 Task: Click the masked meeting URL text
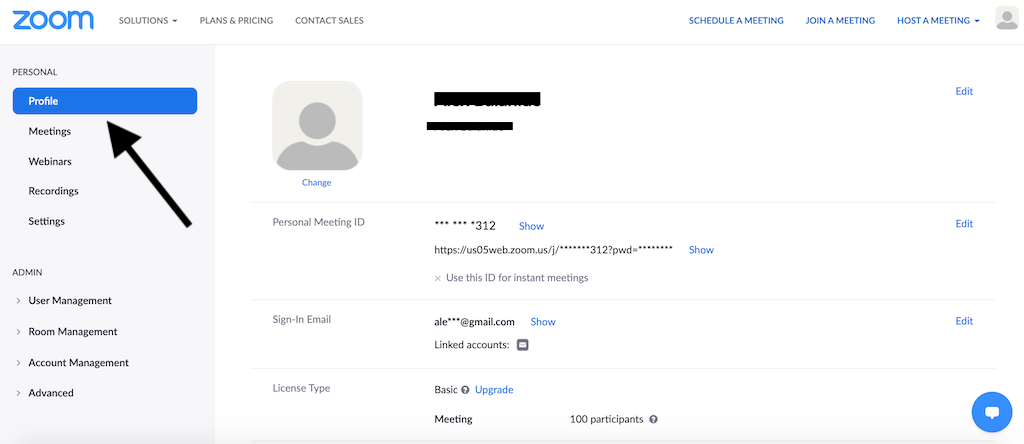click(553, 249)
